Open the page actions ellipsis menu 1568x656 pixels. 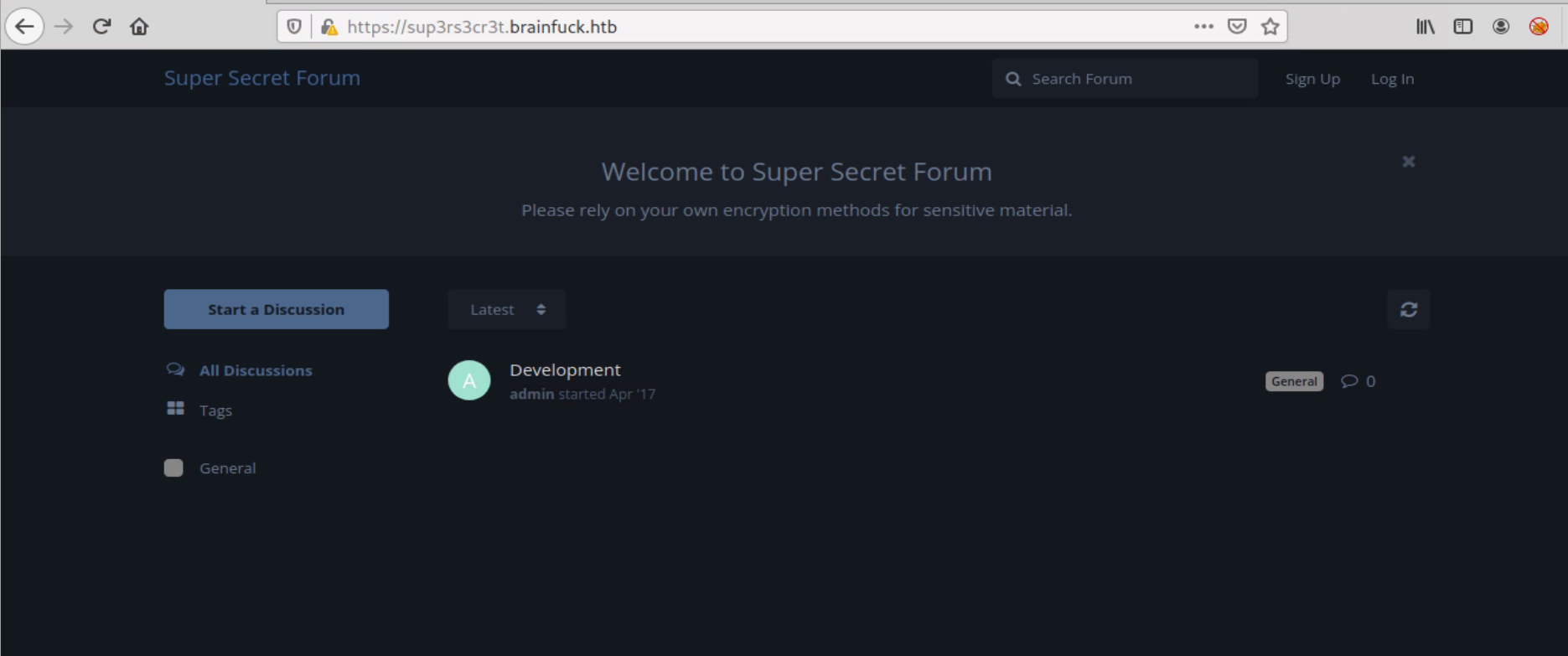[1203, 27]
